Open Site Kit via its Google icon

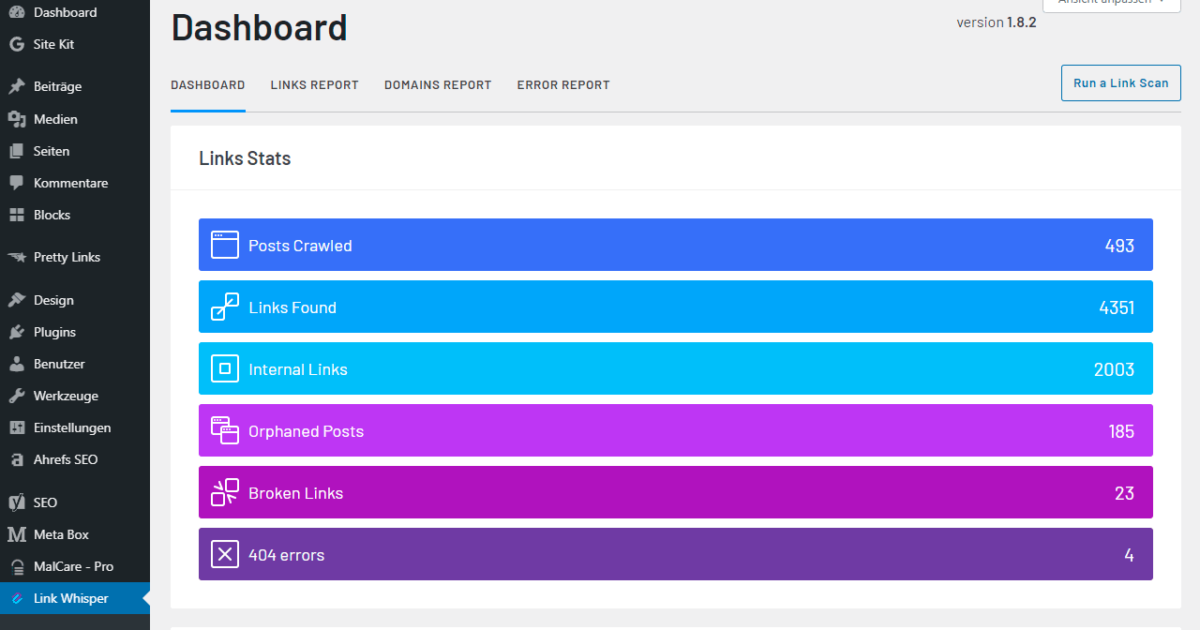17,44
